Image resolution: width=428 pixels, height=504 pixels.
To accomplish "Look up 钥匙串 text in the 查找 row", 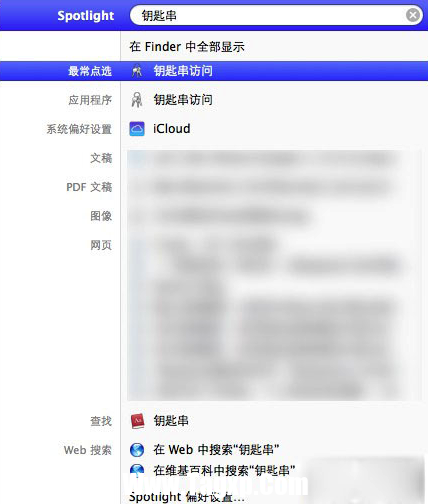I will click(171, 421).
